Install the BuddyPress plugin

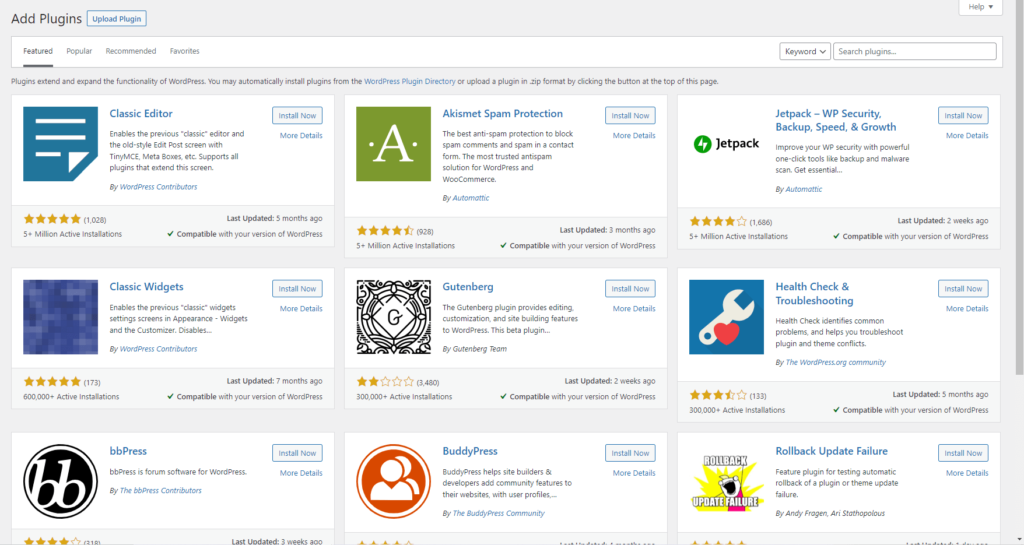coord(630,453)
